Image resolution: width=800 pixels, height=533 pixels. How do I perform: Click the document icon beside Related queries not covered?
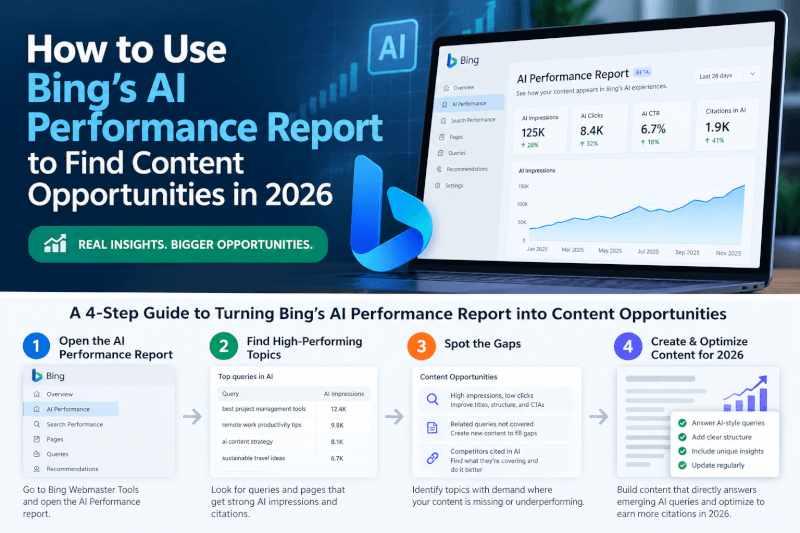(x=432, y=428)
